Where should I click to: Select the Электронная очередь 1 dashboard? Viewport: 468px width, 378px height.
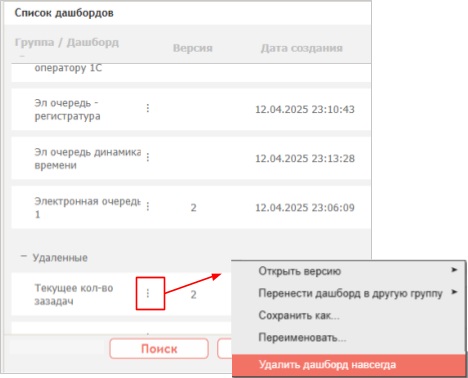point(191,207)
